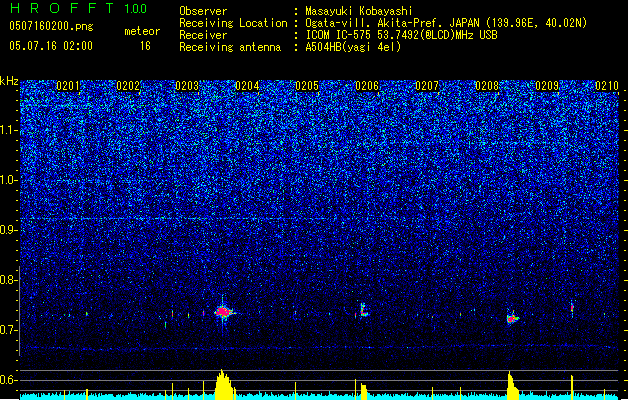Screen dimensions: 629x400
Task: Click the Receiver field label
Action: click(203, 35)
